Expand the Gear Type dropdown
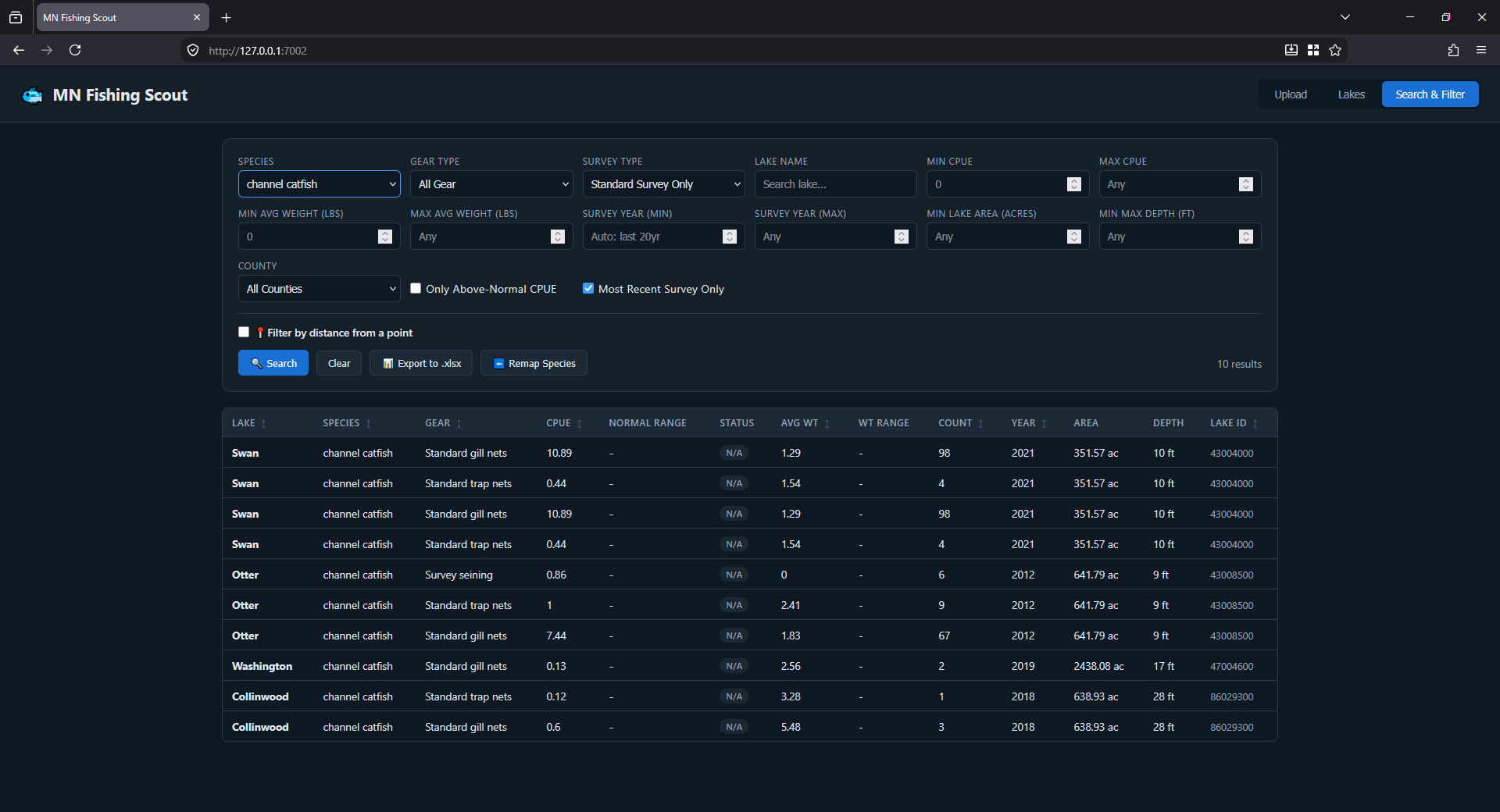The height and width of the screenshot is (812, 1500). coord(491,184)
